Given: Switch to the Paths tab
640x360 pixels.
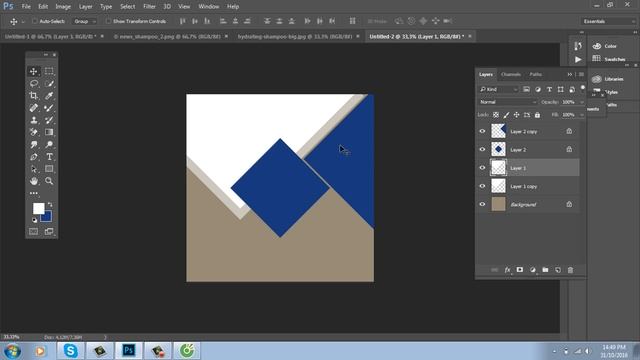Looking at the screenshot, I should tap(536, 74).
